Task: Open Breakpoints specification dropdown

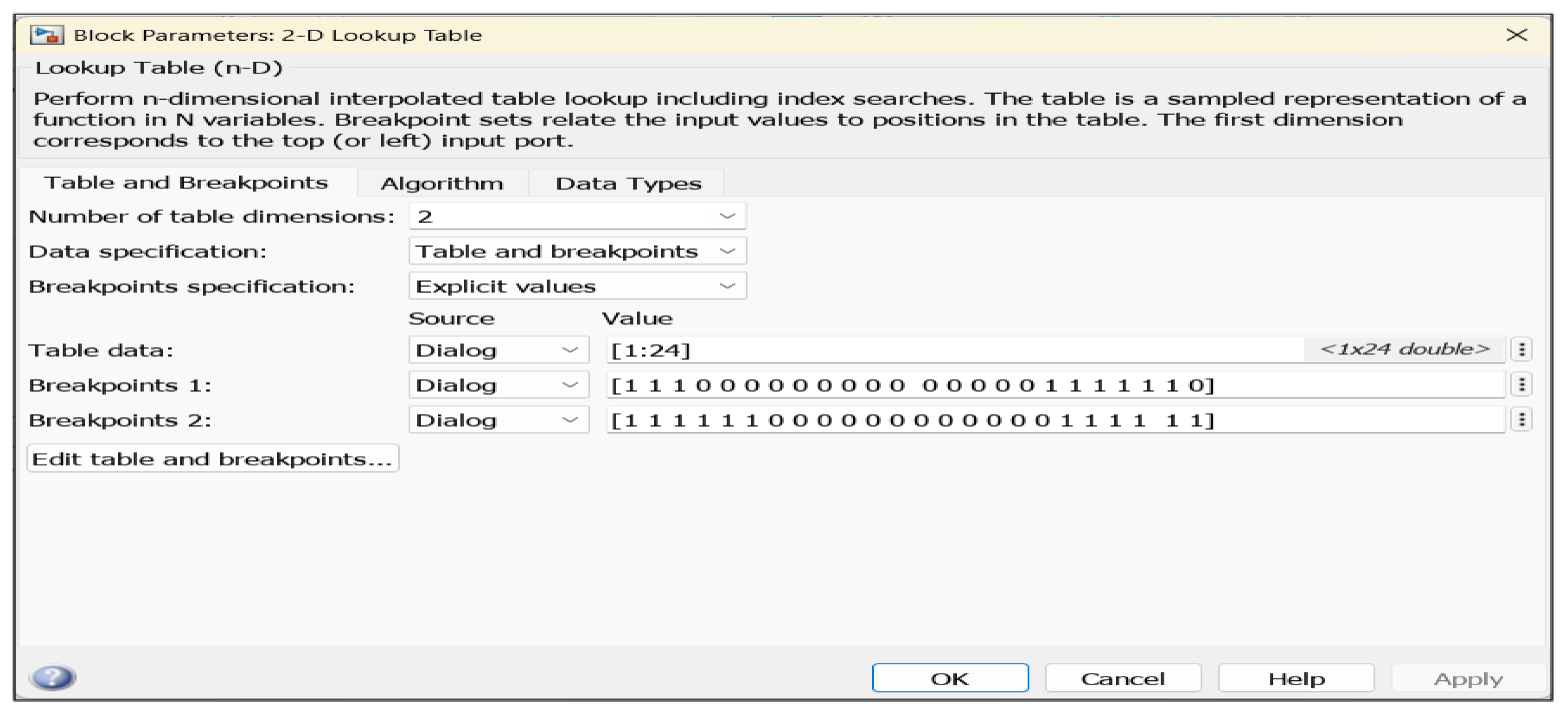Action: coord(577,286)
